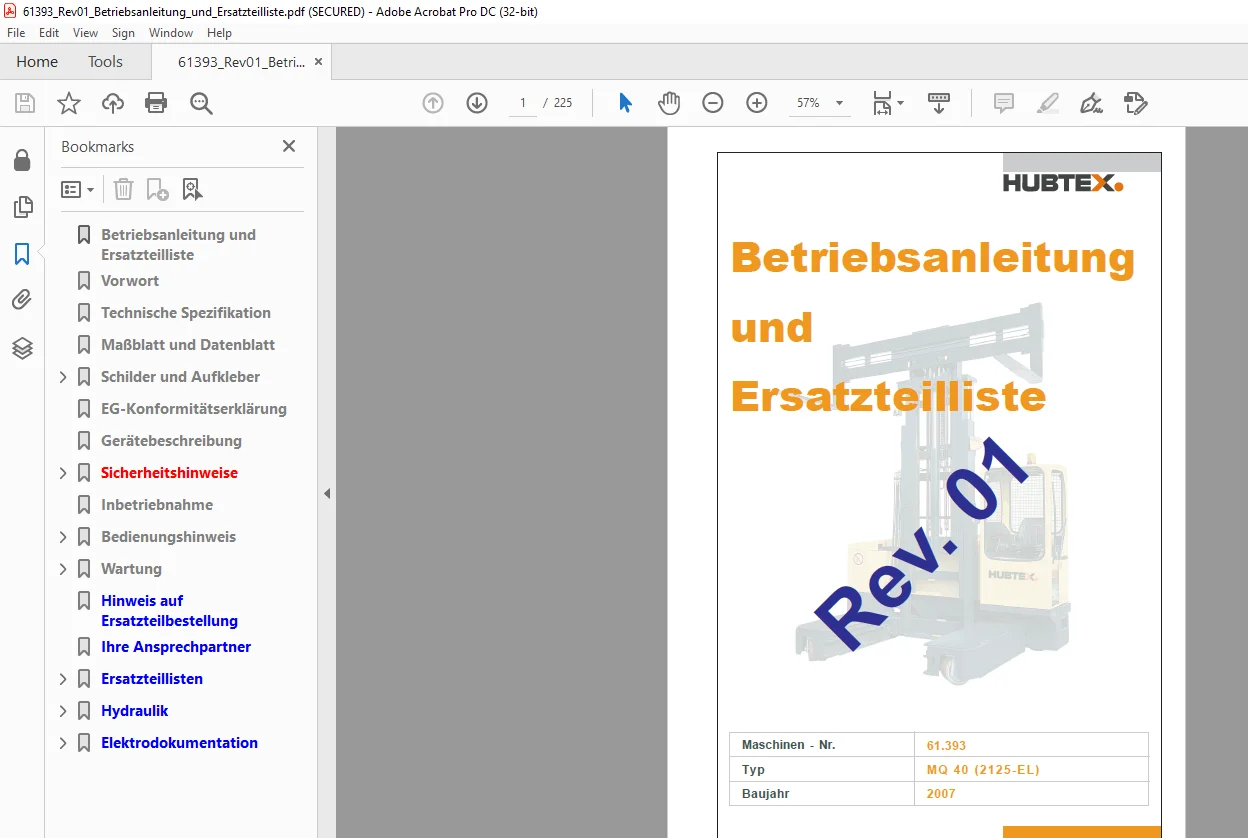Open the Window menu
This screenshot has width=1248, height=838.
click(x=171, y=33)
